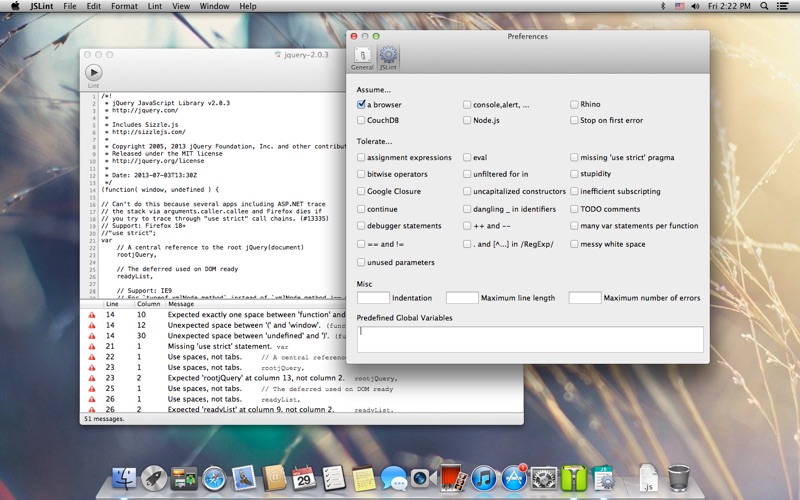Click Maximum number of errors field
The image size is (800, 500).
585,297
